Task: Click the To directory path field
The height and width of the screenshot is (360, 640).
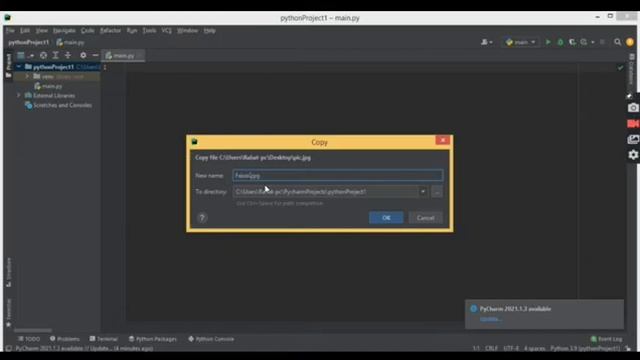Action: point(326,191)
